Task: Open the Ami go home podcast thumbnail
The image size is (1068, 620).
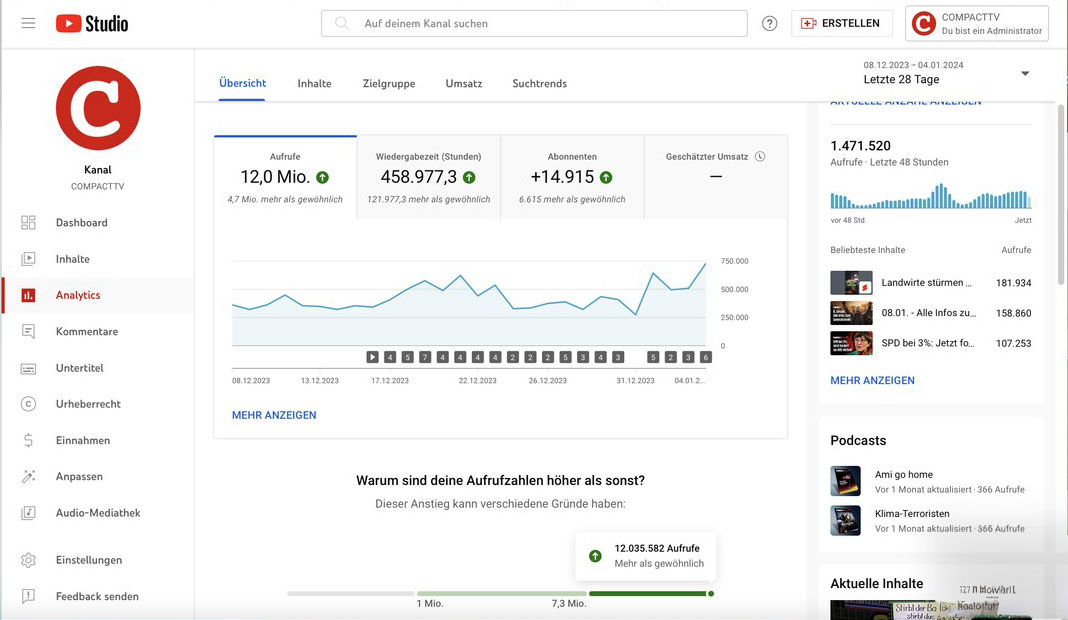Action: point(845,481)
